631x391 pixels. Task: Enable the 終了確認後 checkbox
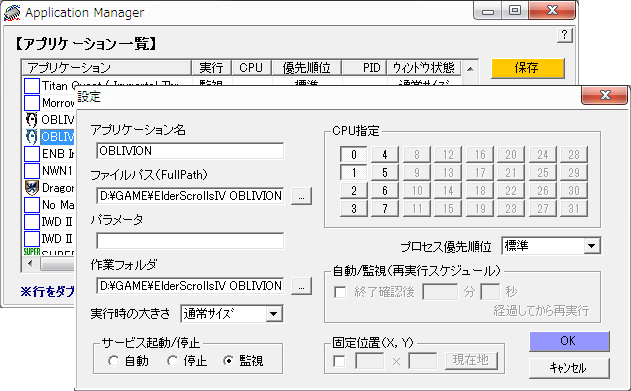340,292
